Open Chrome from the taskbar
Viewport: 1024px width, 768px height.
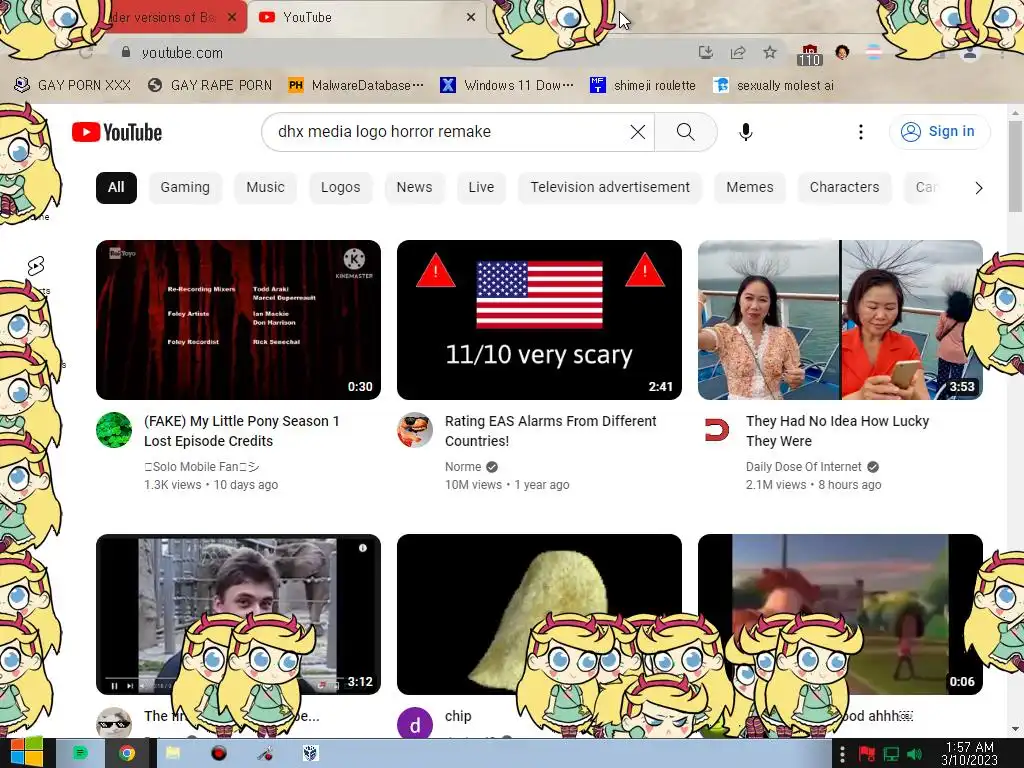[127, 754]
